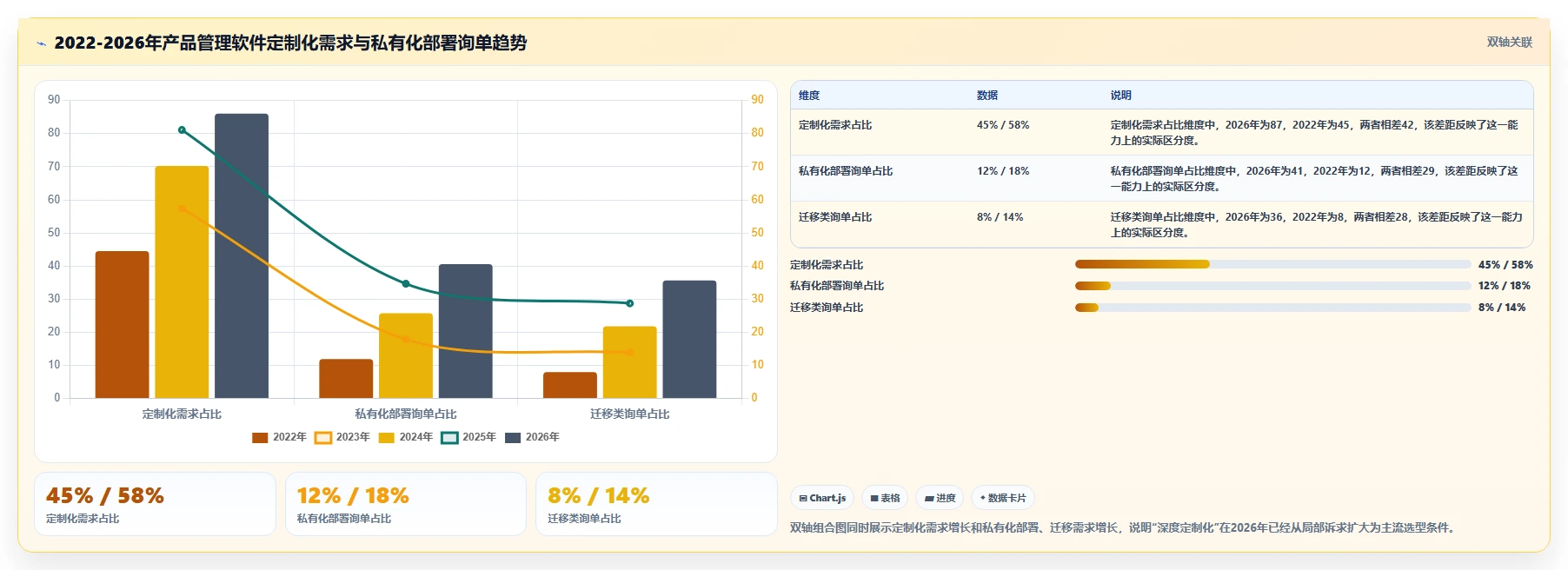Click the green line point above 迁移类询单占比

630,303
